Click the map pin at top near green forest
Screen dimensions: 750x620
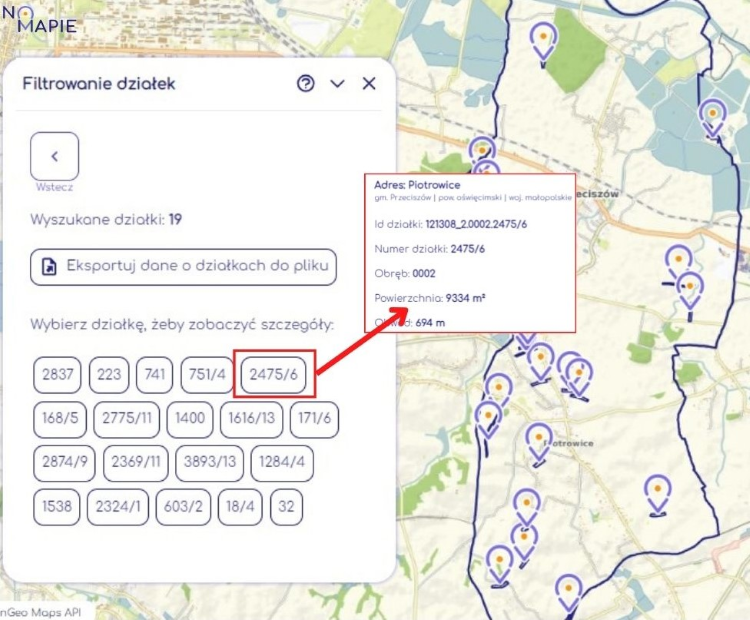(543, 42)
